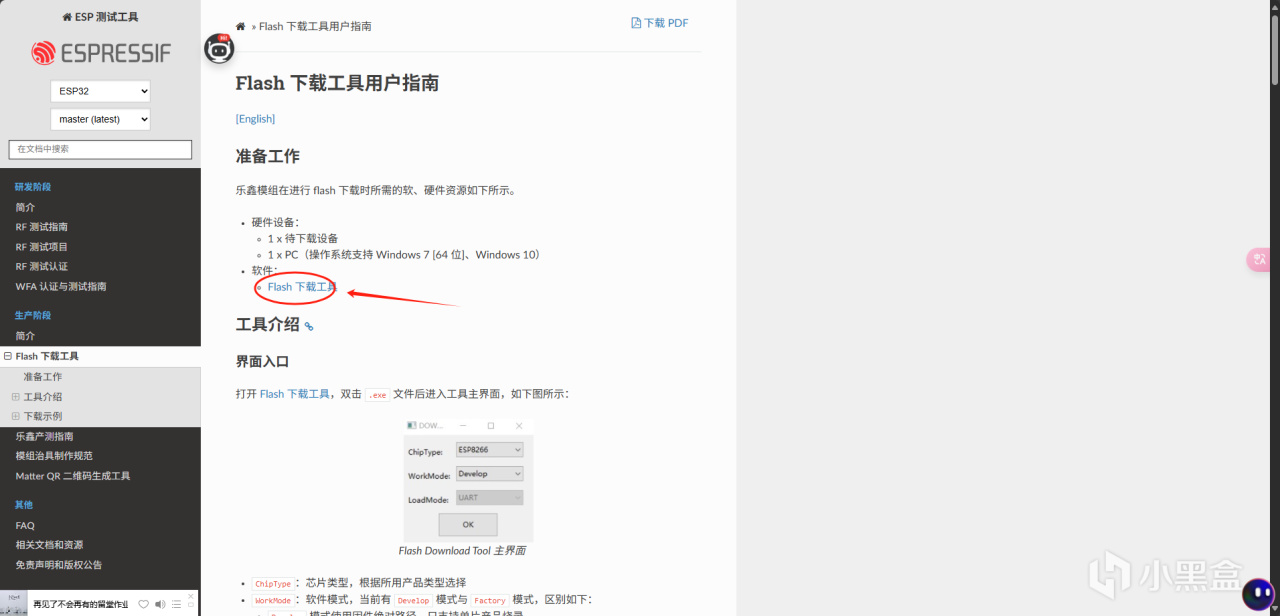Expand the 工具介绍 sidebar subsection
Screen dimensions: 1280x616
pyautogui.click(x=15, y=397)
